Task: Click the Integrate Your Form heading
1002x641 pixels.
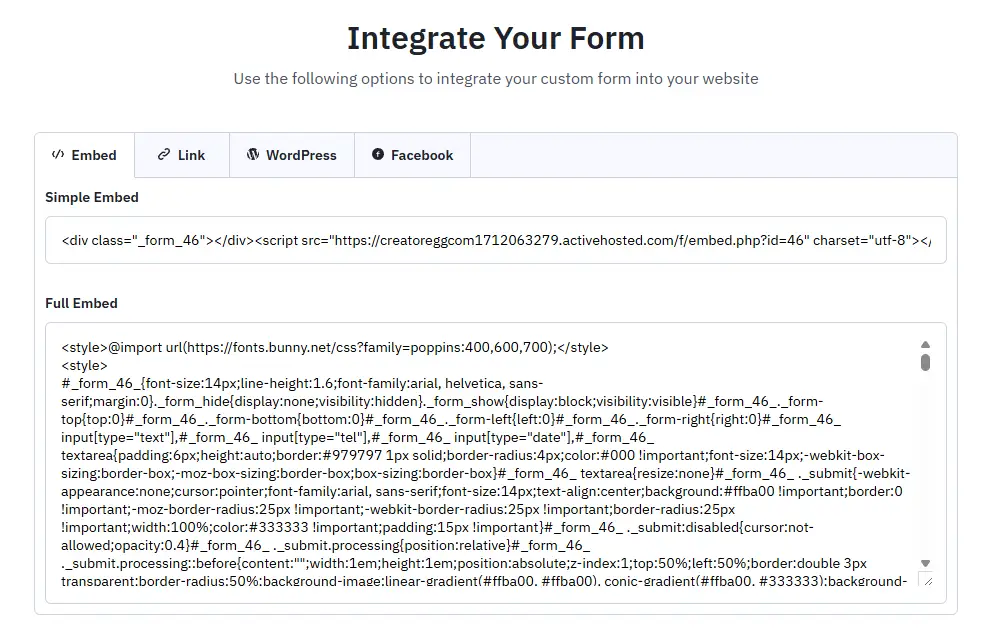Action: [496, 38]
